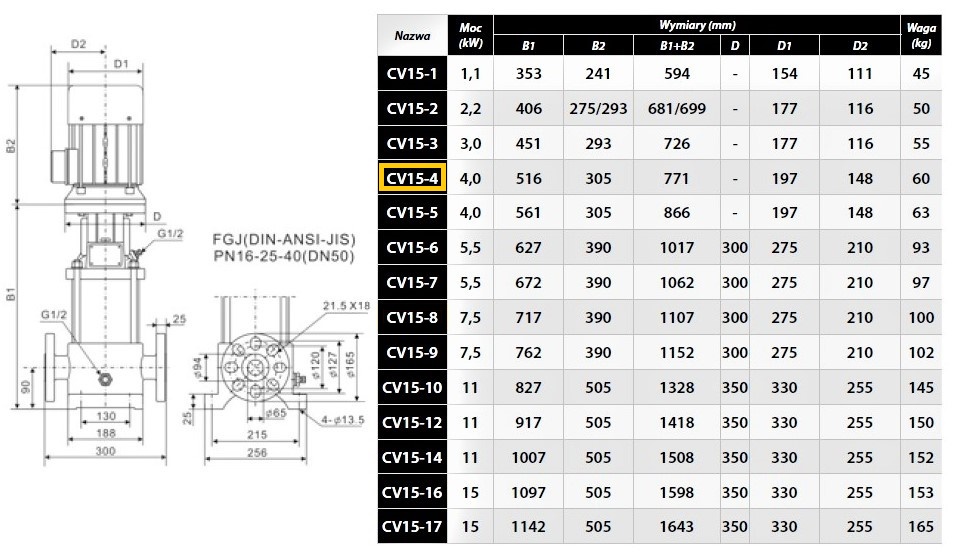Select the 771 B1+B2 value
The width and height of the screenshot is (960, 557).
click(677, 178)
